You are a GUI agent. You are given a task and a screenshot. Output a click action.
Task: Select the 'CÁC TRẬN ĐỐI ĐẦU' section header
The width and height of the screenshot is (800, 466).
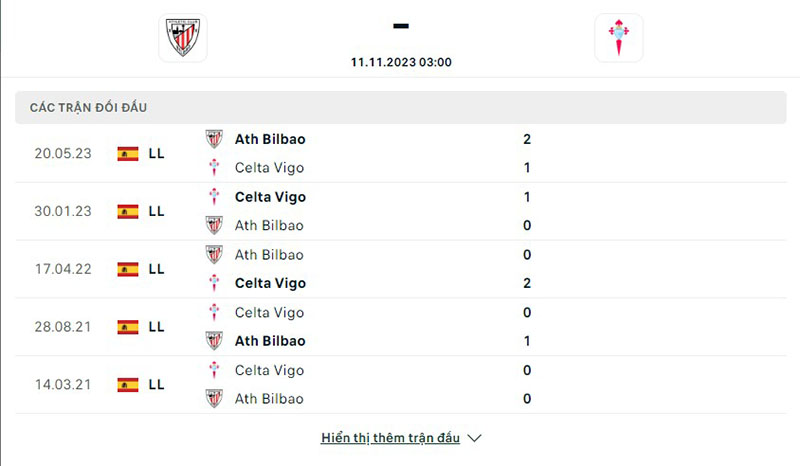coord(89,108)
